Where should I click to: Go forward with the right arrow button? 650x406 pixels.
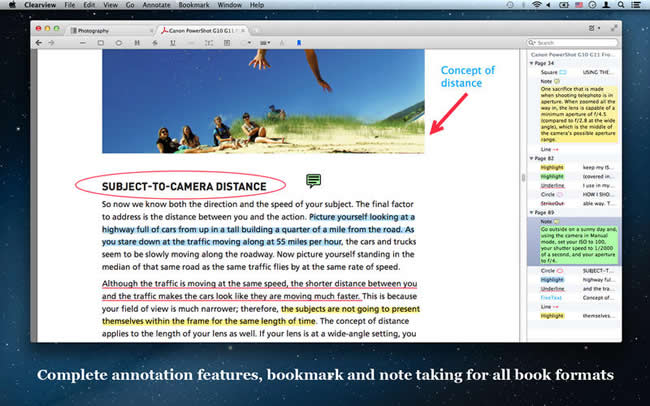(x=51, y=43)
